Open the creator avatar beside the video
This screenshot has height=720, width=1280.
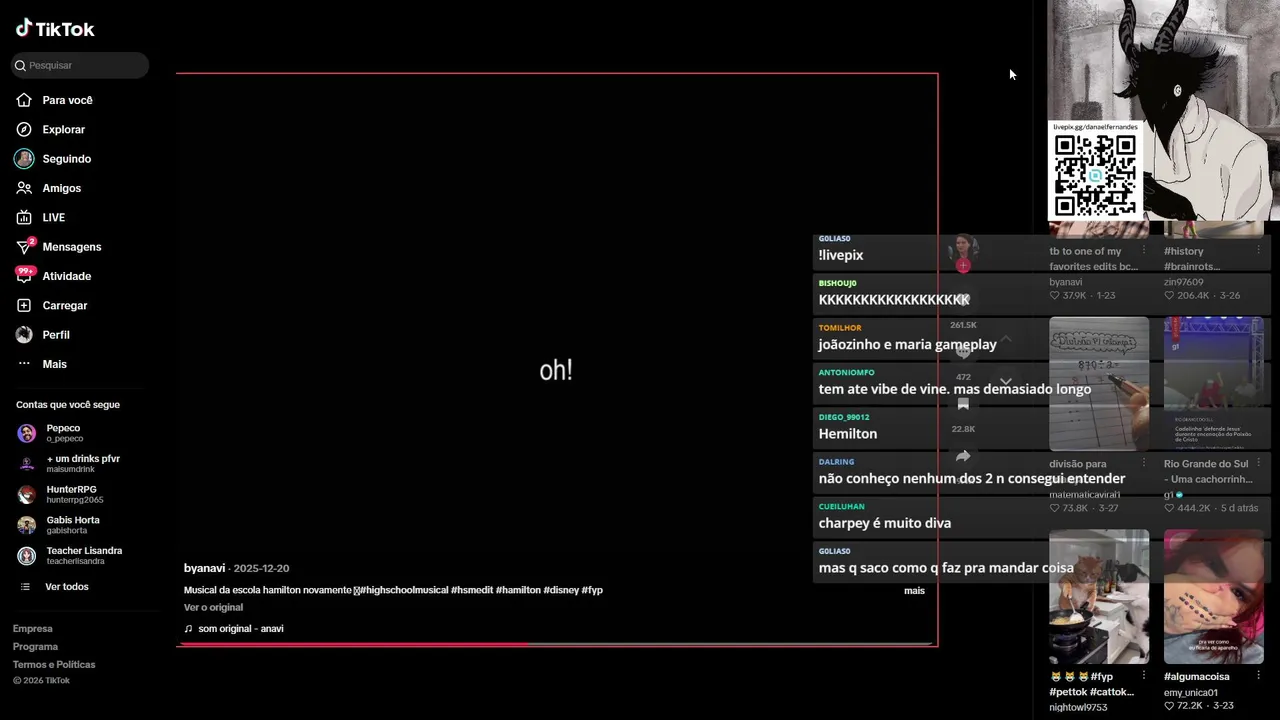[x=963, y=248]
